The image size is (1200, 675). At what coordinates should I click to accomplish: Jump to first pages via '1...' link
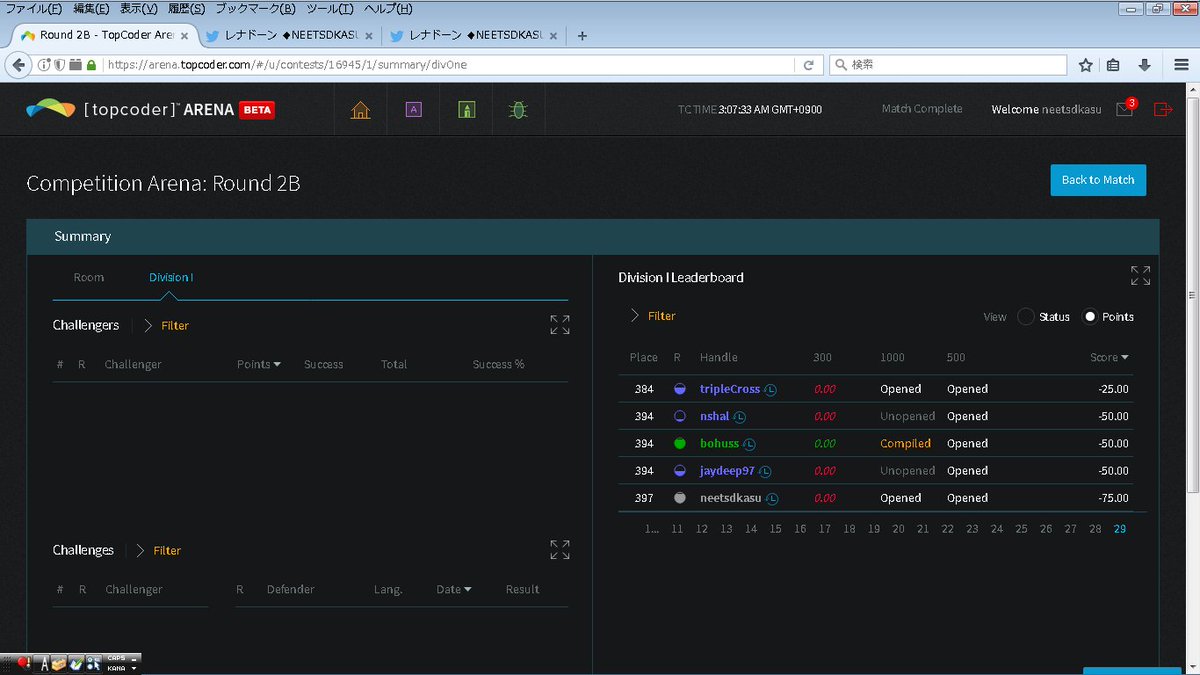pyautogui.click(x=652, y=528)
